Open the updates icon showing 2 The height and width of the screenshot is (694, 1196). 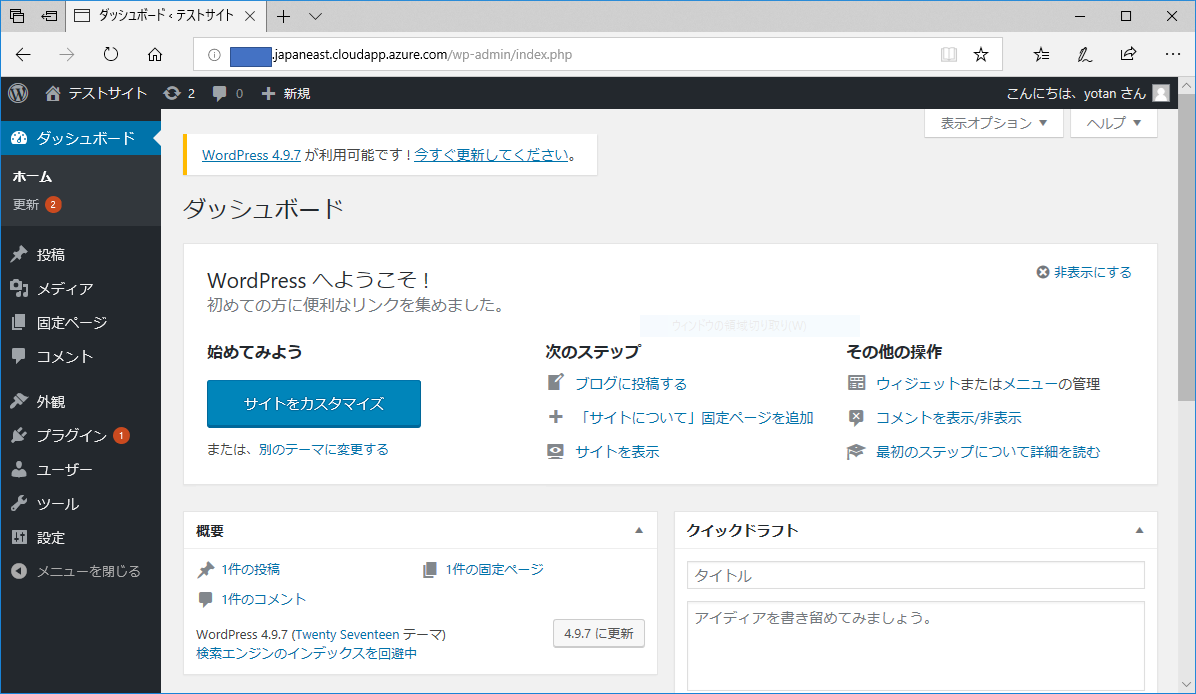(x=179, y=93)
